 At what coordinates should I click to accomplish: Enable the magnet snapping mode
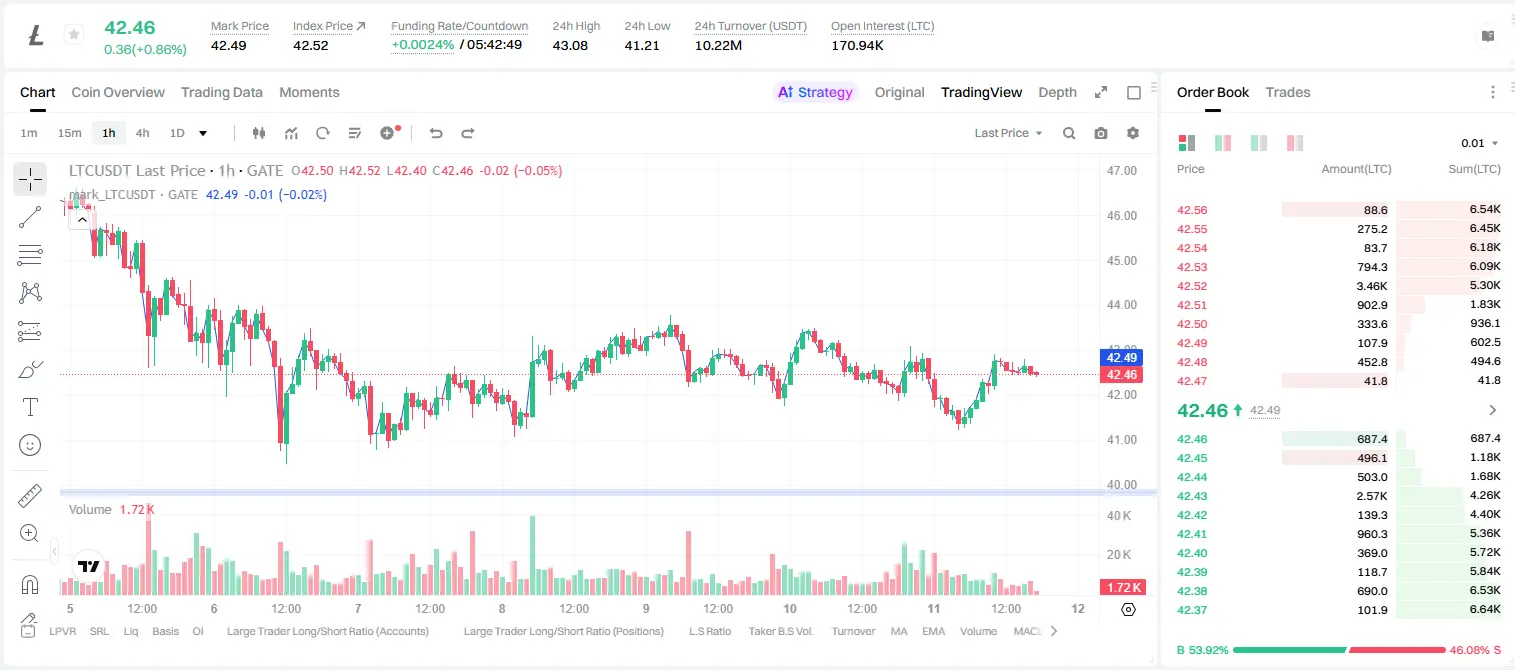30,585
